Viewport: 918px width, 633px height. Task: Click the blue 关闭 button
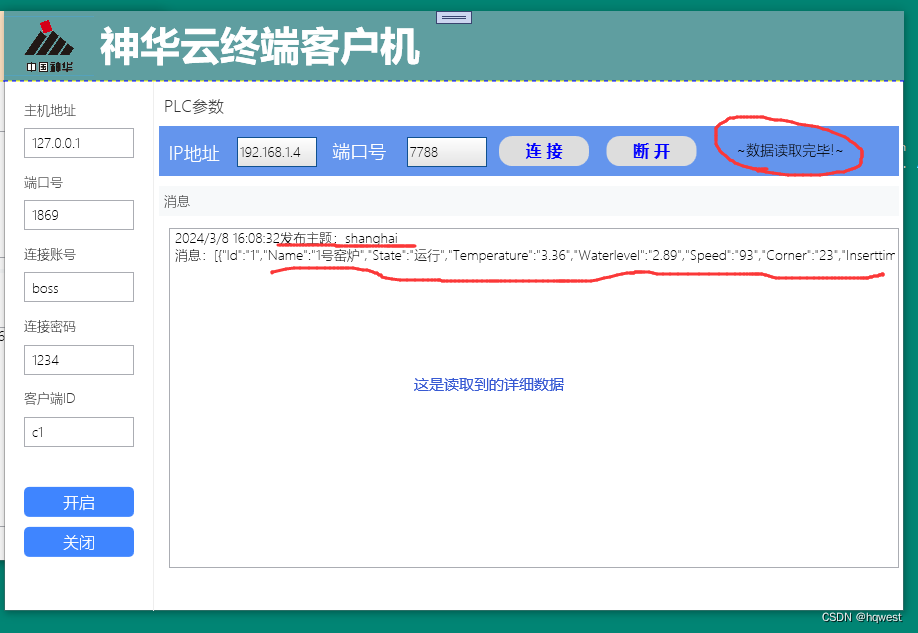point(78,542)
